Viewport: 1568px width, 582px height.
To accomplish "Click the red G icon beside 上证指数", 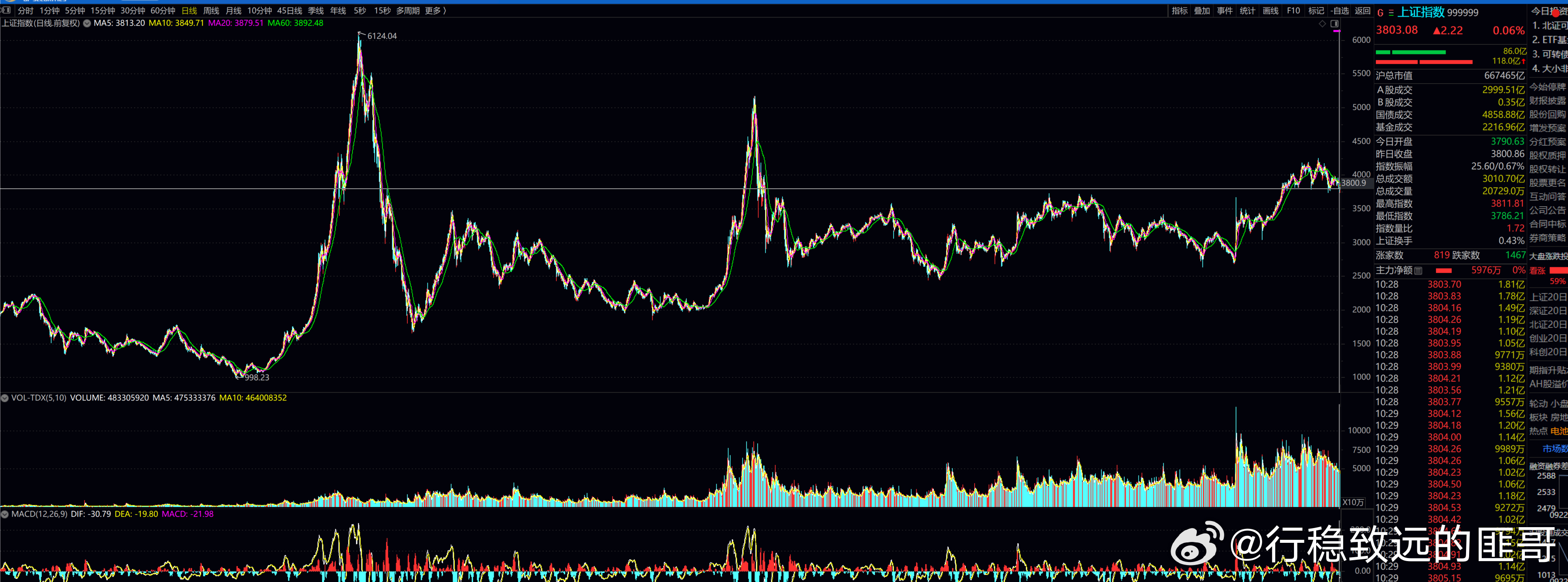I will [1380, 13].
